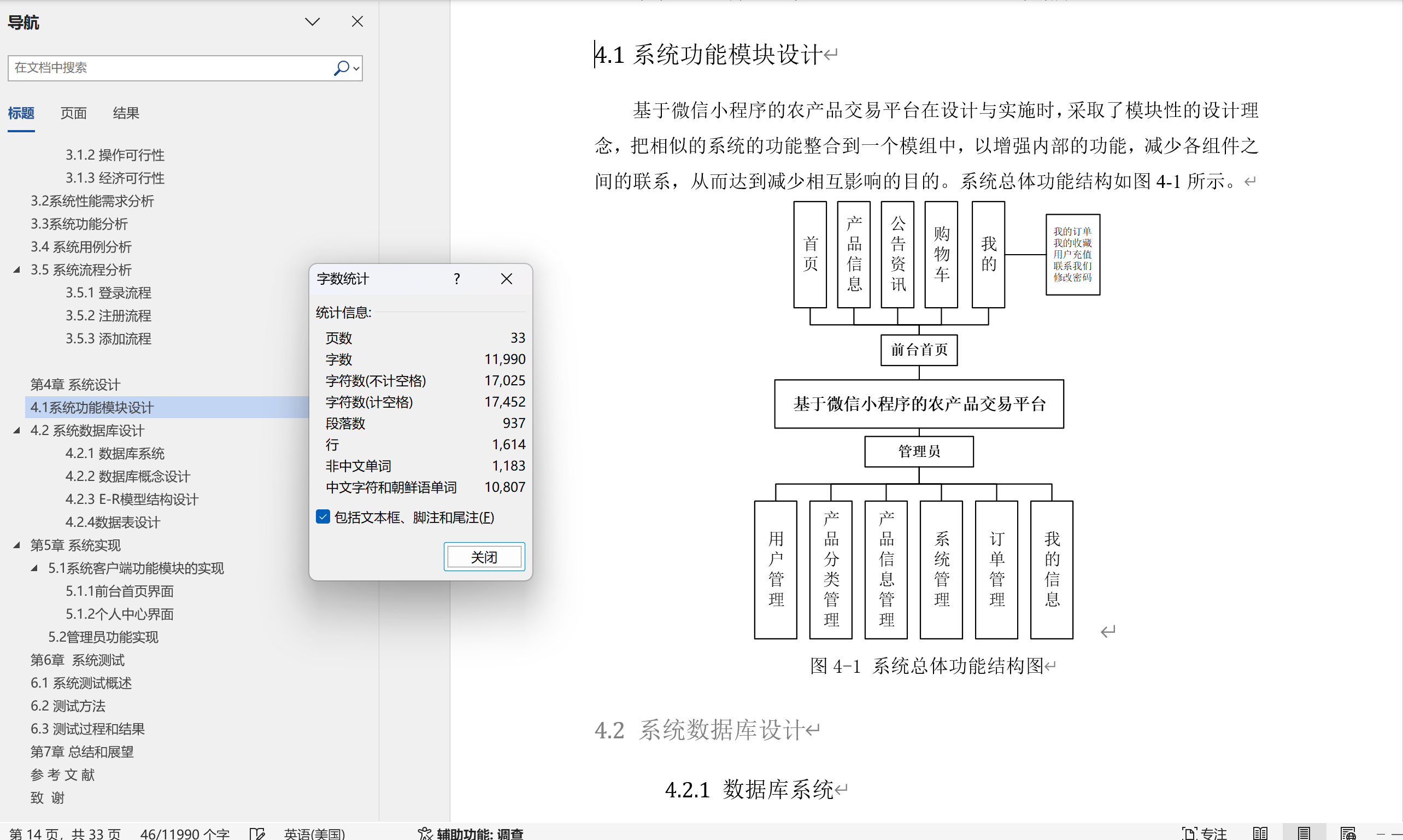Go to heading 5.1.2个人中心界面
The width and height of the screenshot is (1403, 840).
(119, 614)
